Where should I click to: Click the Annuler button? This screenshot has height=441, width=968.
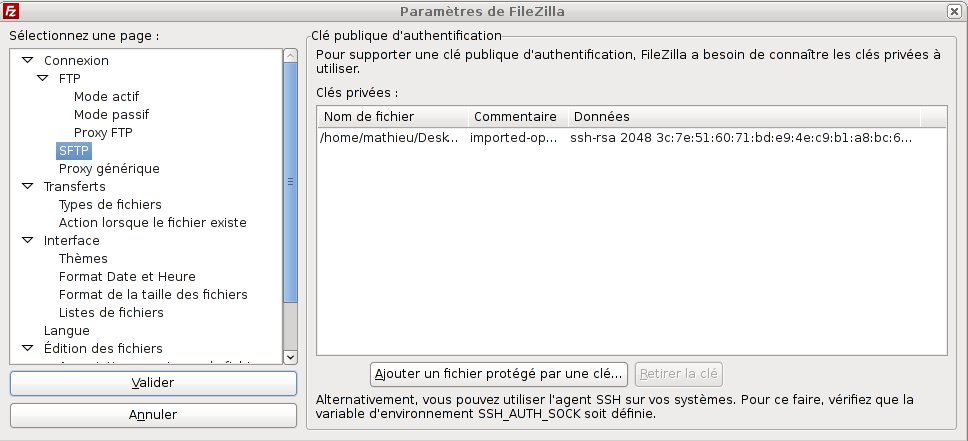coord(153,415)
